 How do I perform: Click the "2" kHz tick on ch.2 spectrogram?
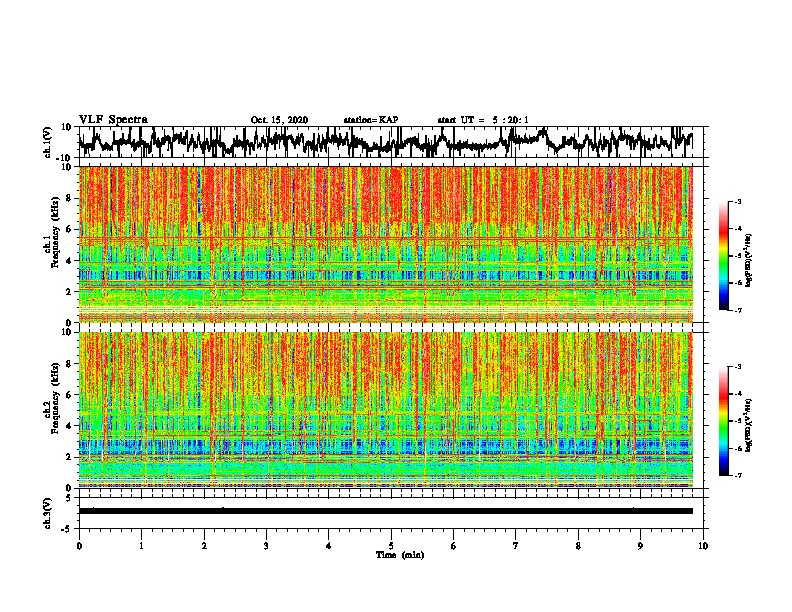(x=69, y=457)
